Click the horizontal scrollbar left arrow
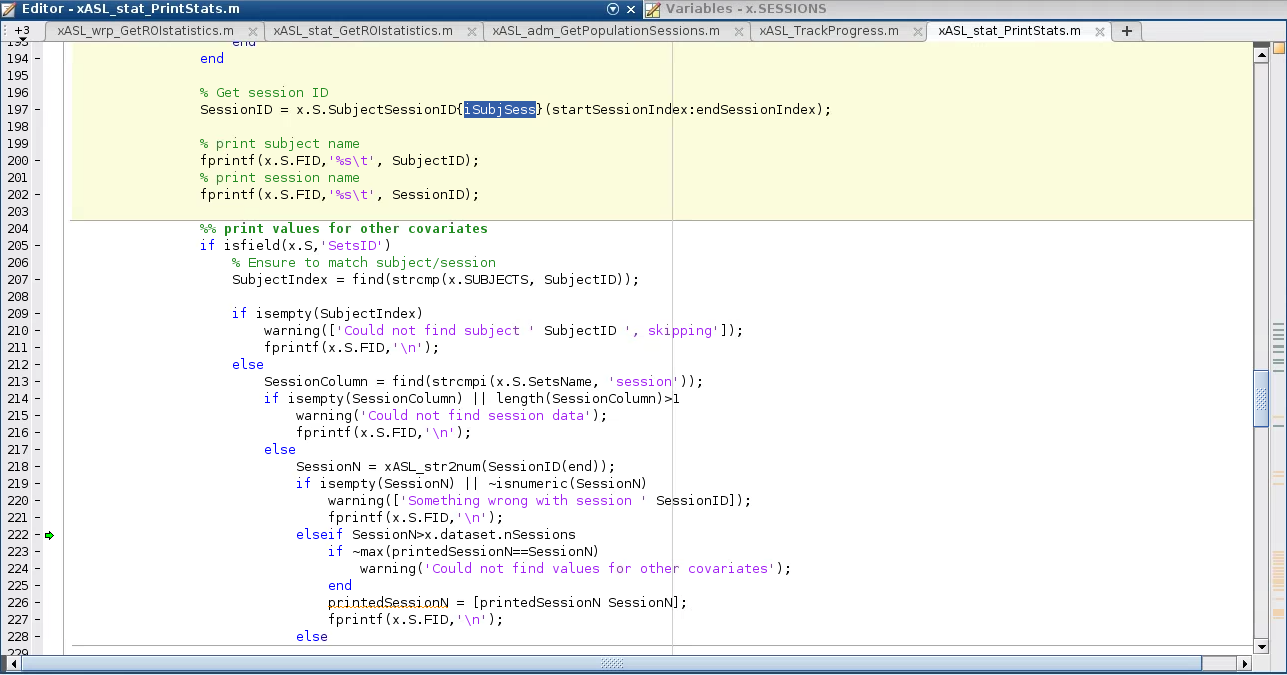 [x=13, y=663]
